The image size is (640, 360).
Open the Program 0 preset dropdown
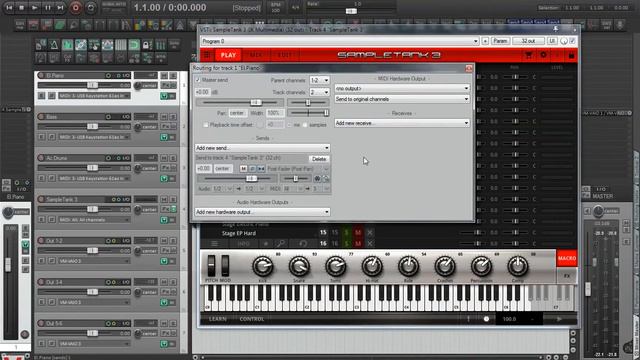340,41
